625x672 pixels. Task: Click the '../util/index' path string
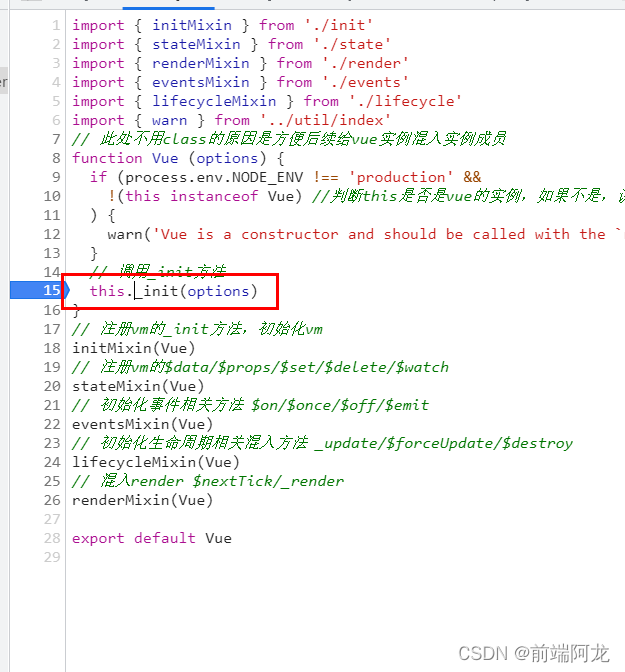tap(325, 120)
